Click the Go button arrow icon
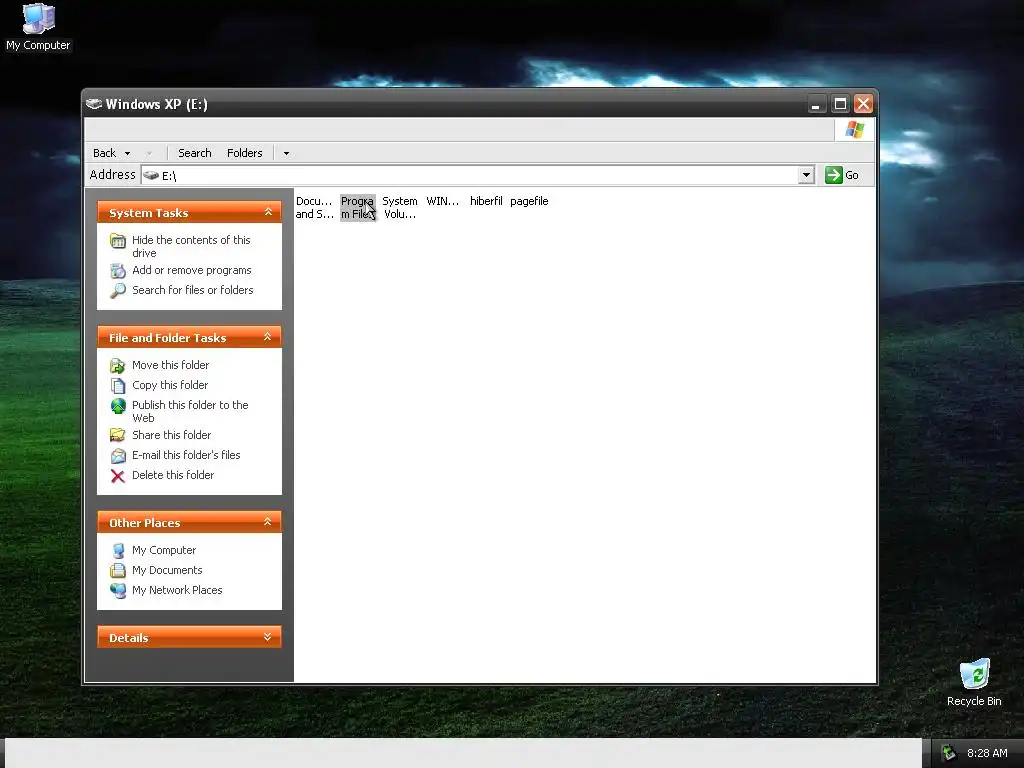The height and width of the screenshot is (768, 1024). click(x=833, y=175)
